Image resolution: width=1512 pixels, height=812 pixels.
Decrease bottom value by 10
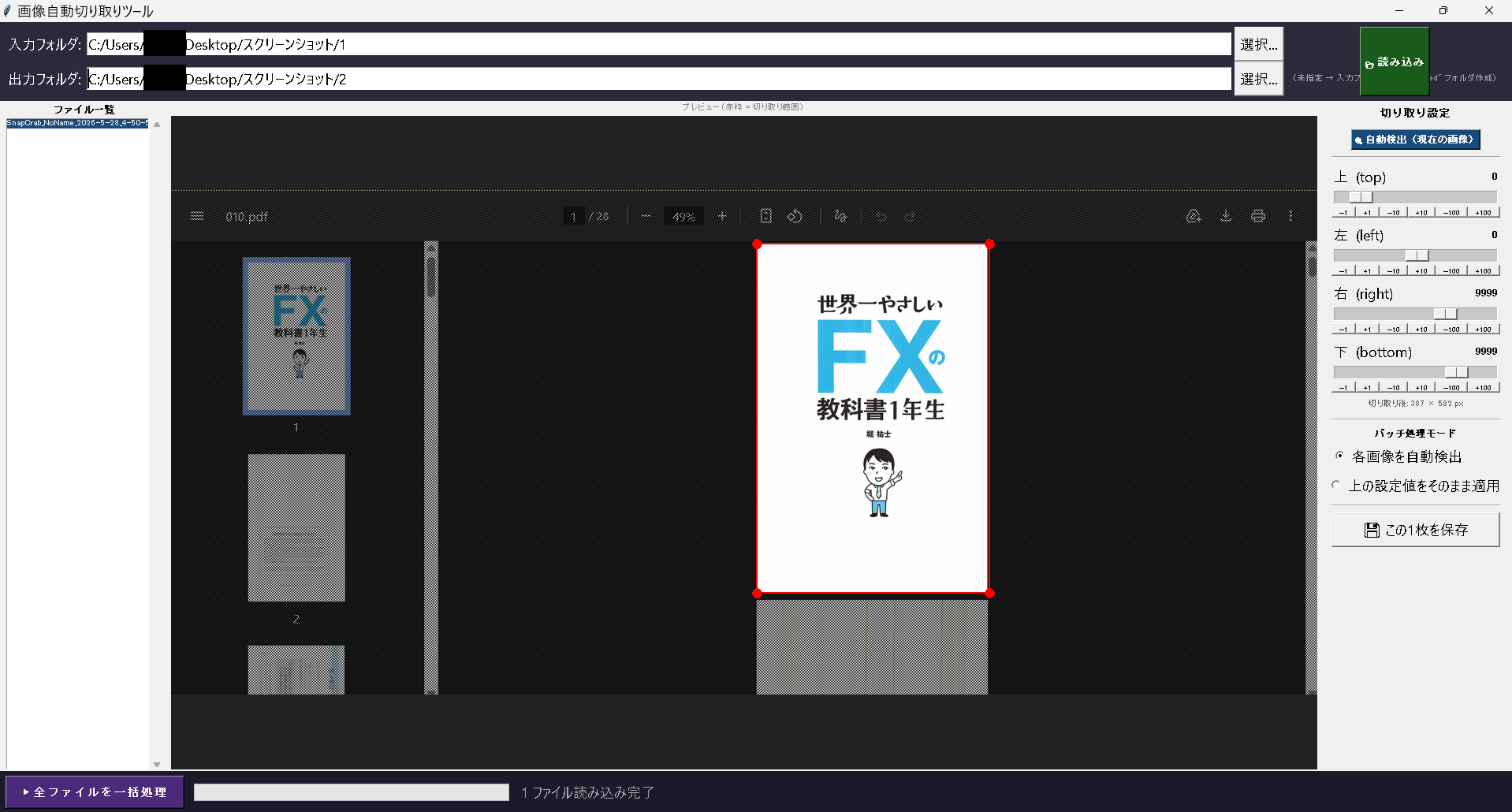point(1393,387)
